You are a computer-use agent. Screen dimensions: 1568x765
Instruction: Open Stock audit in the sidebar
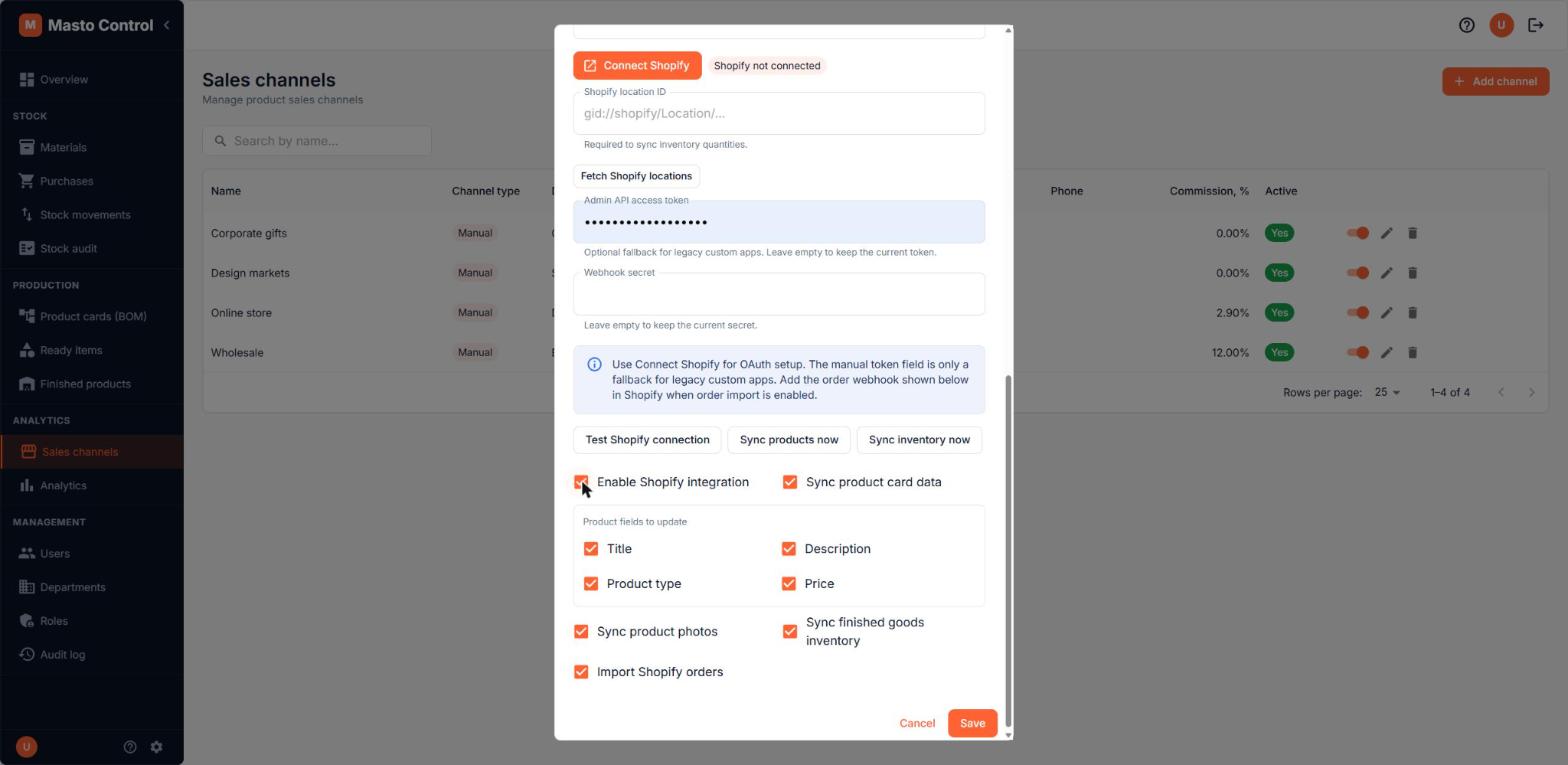pyautogui.click(x=91, y=249)
